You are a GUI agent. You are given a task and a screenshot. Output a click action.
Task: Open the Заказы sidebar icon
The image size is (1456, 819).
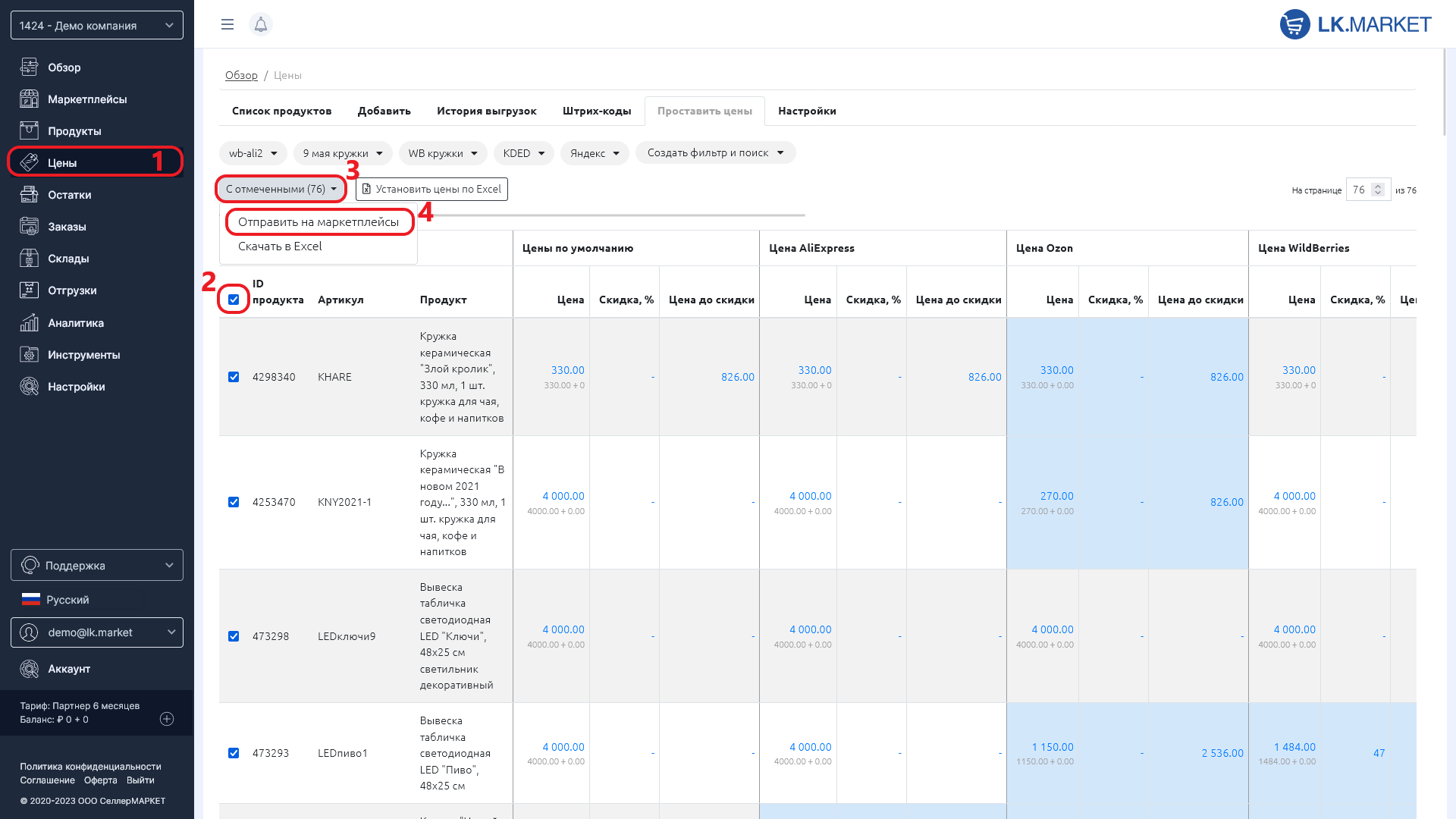29,227
